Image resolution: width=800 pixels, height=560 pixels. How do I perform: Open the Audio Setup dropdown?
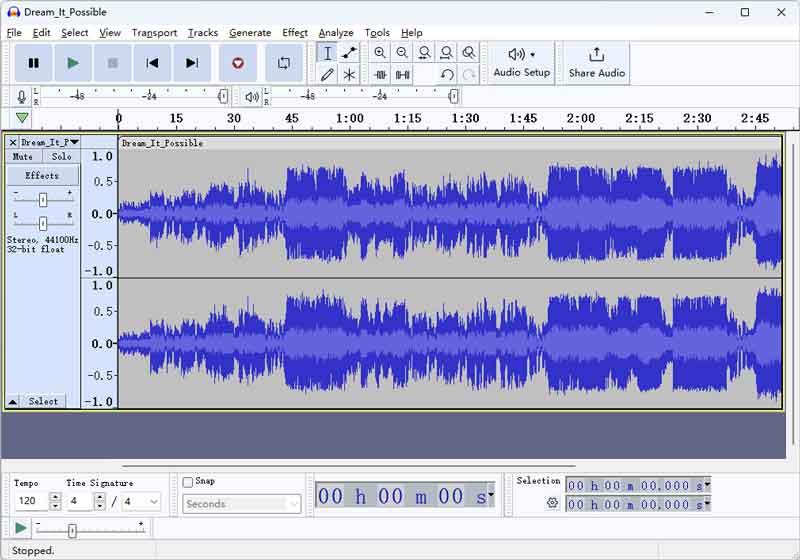(x=521, y=62)
